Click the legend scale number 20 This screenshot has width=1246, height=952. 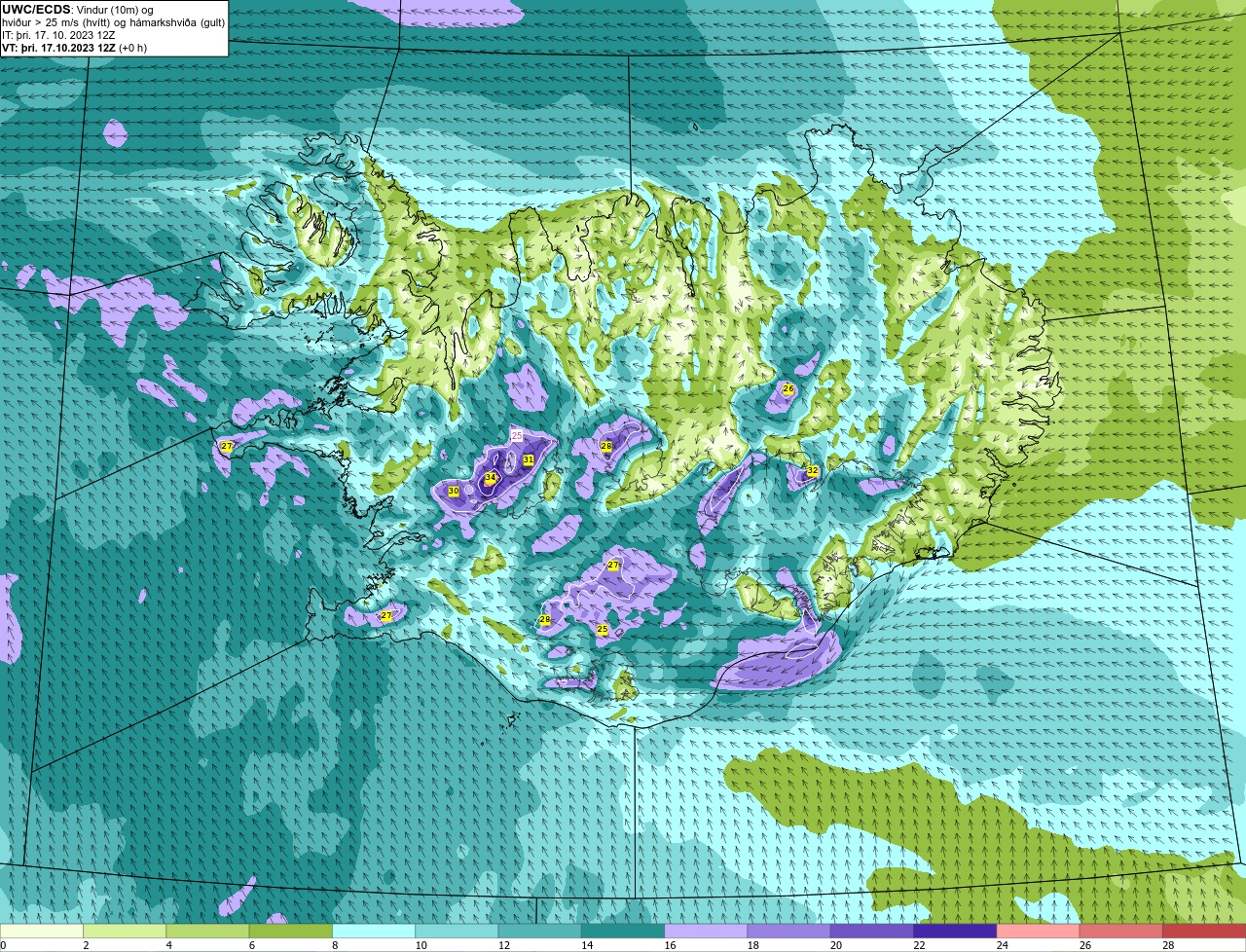tap(836, 945)
